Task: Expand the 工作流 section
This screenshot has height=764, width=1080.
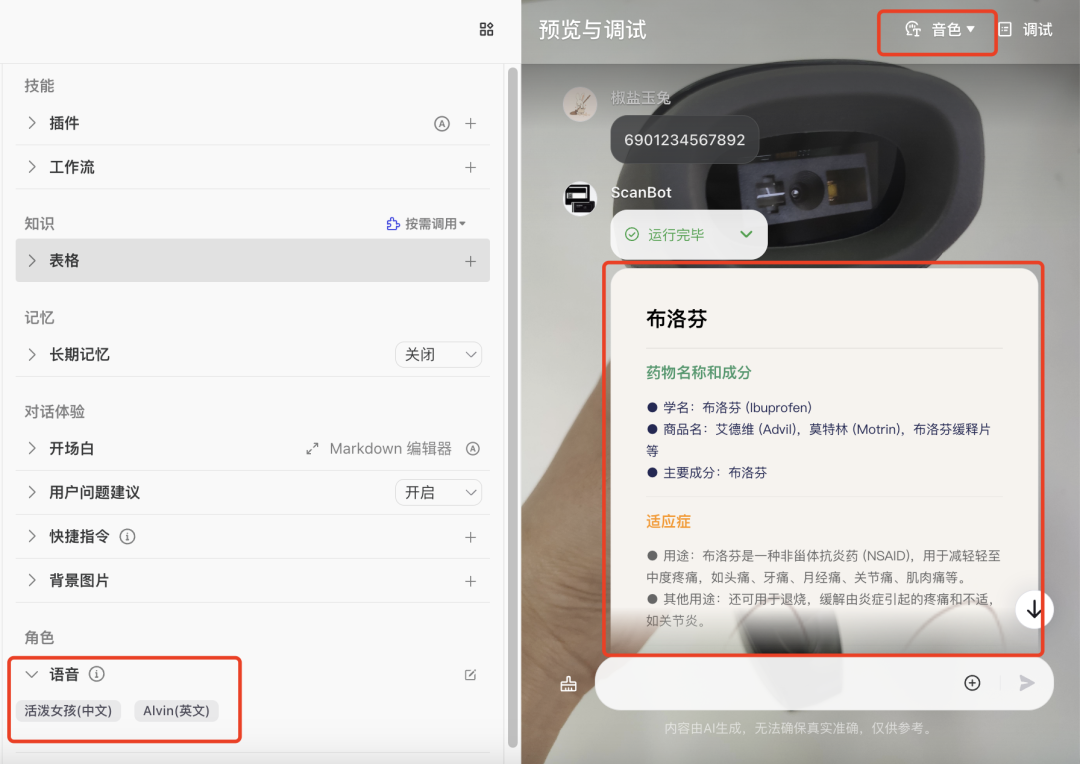Action: coord(32,167)
